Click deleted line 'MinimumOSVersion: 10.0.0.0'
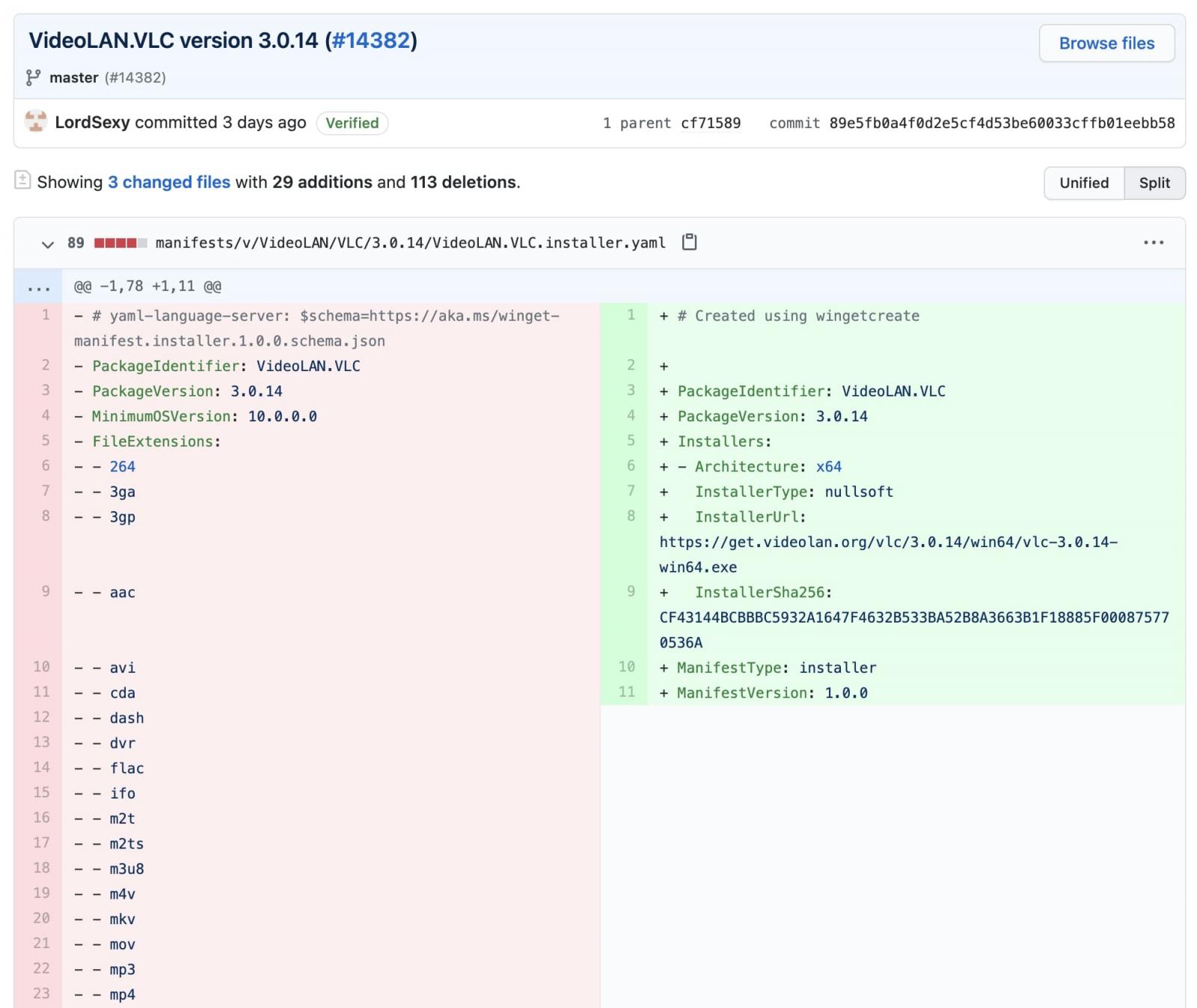1197x1008 pixels. 204,416
